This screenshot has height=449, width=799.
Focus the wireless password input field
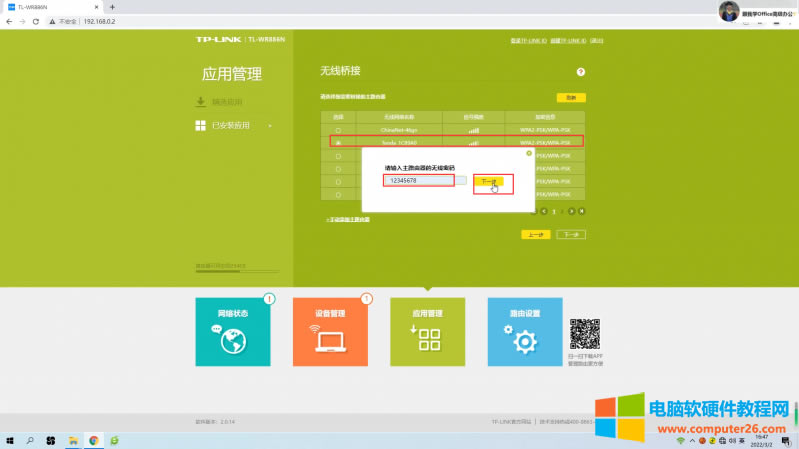[x=419, y=181]
